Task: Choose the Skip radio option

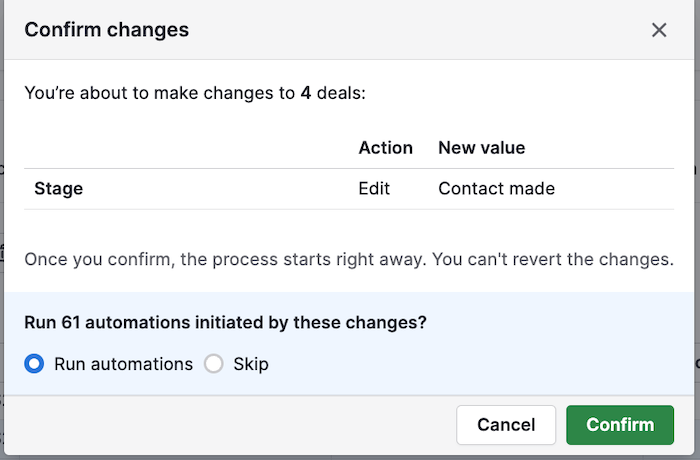Action: [213, 364]
